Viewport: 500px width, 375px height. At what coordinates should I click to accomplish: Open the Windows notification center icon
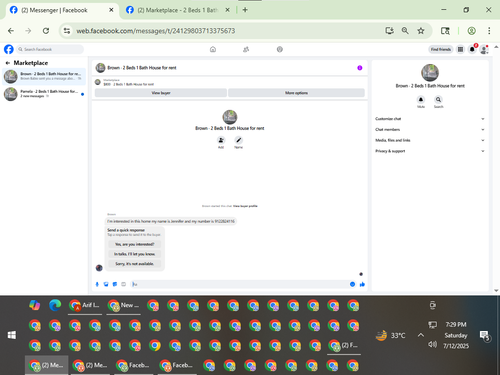pyautogui.click(x=484, y=335)
